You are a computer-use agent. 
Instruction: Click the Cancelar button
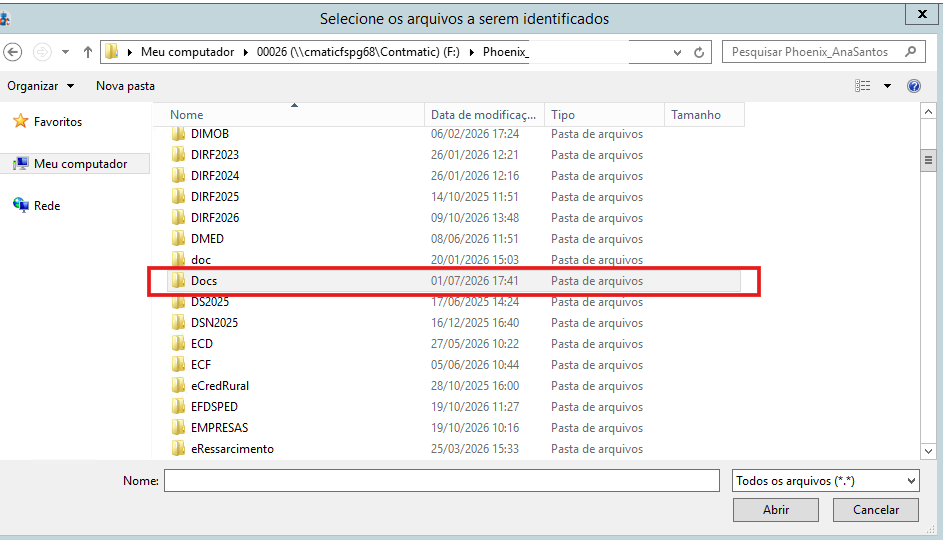click(876, 510)
